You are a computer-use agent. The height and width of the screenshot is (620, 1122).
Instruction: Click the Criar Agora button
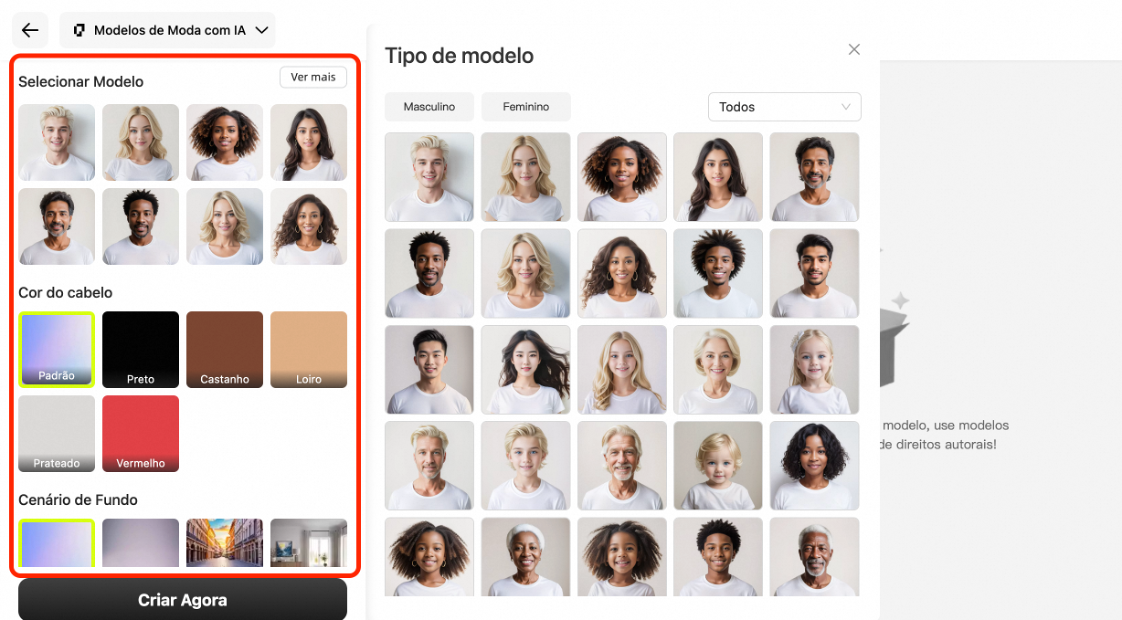[182, 600]
